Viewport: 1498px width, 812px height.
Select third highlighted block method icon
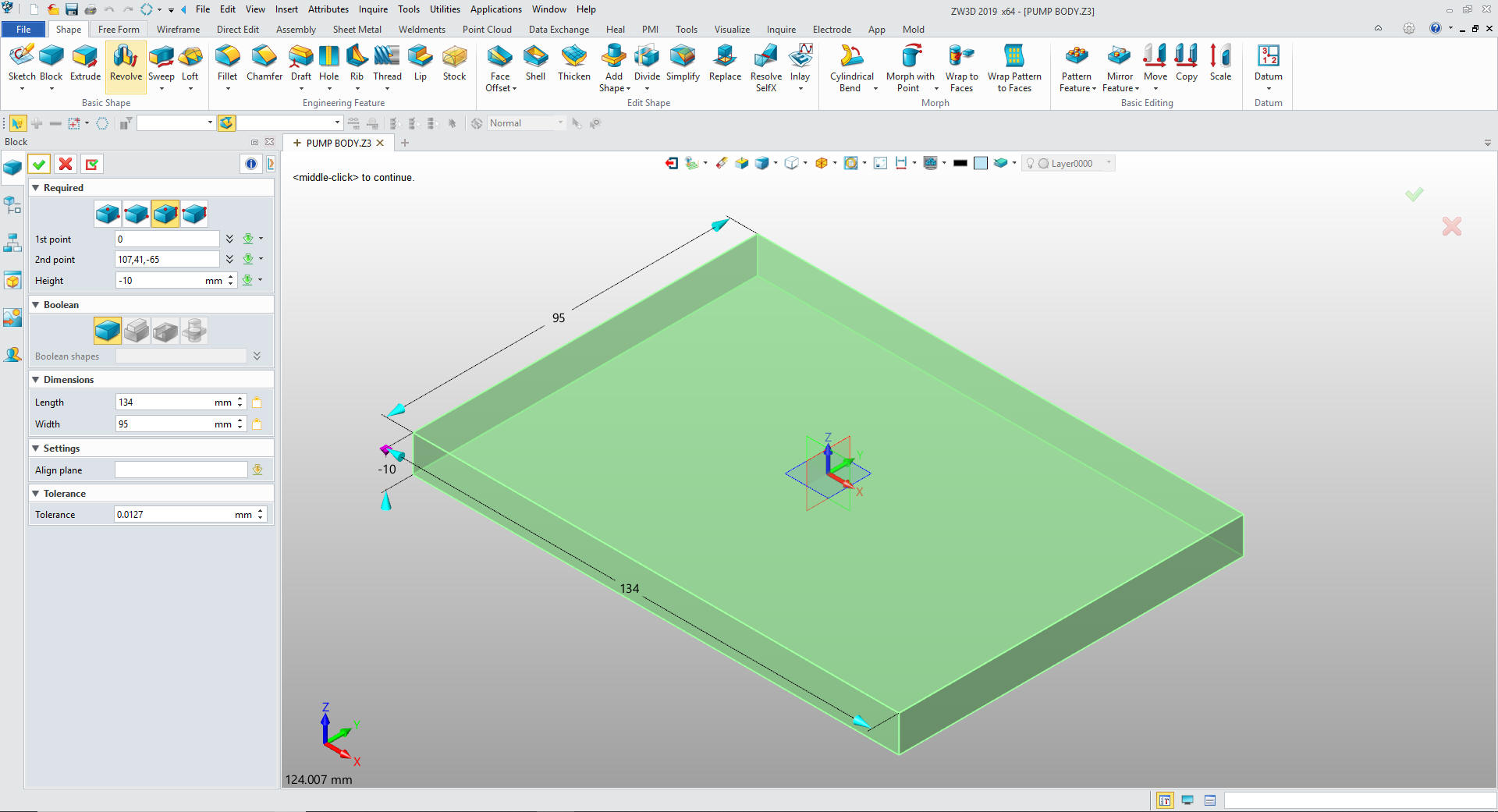click(165, 213)
